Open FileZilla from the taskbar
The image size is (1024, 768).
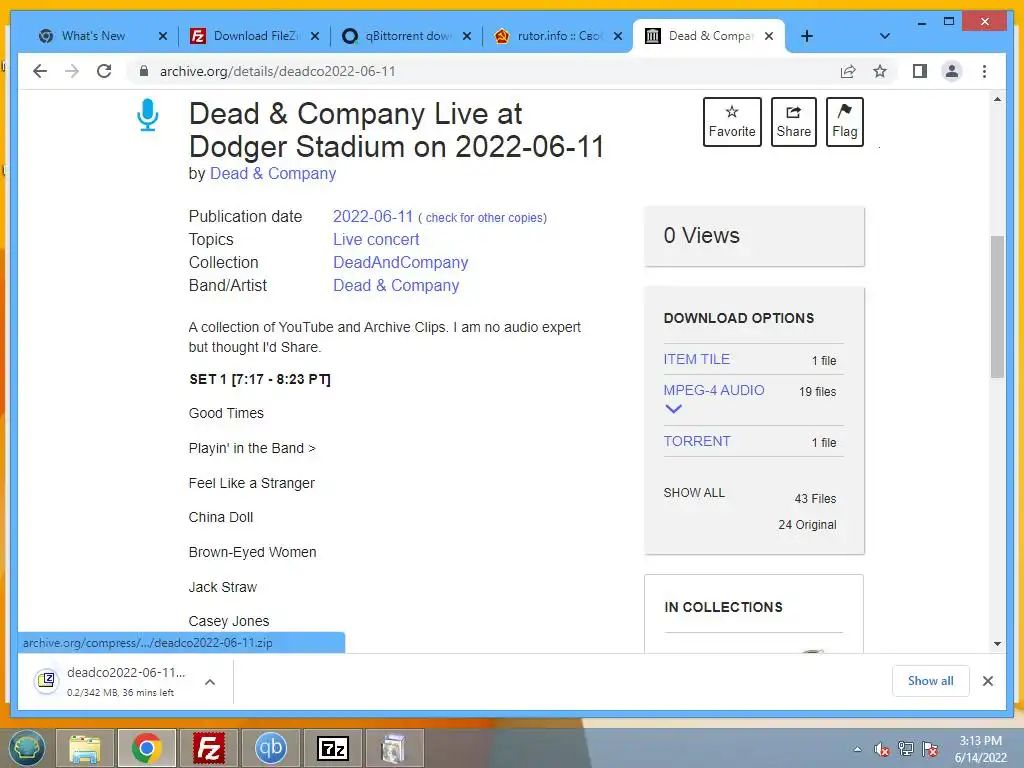tap(209, 748)
